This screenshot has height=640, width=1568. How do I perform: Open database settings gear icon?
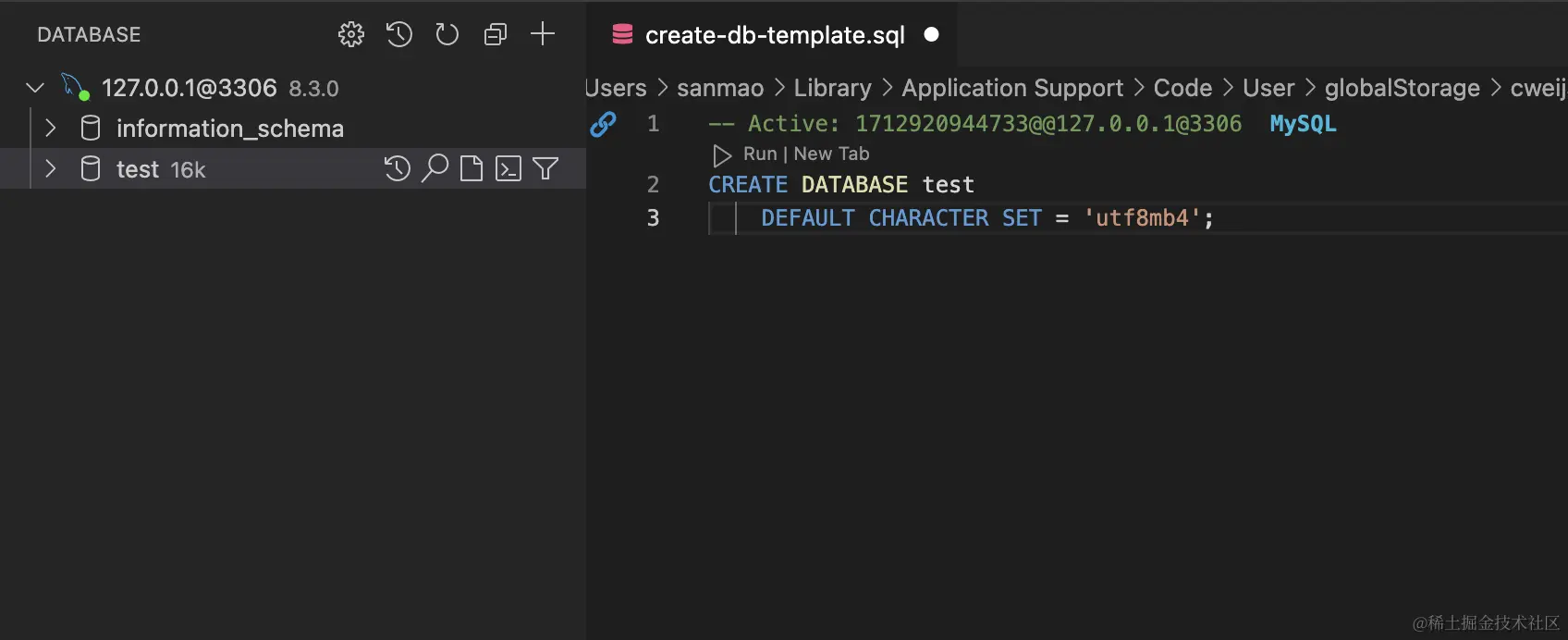[351, 35]
